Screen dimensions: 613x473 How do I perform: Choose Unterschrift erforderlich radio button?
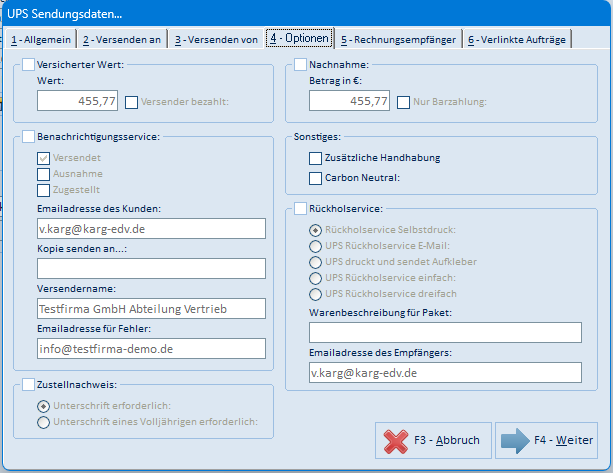click(43, 407)
